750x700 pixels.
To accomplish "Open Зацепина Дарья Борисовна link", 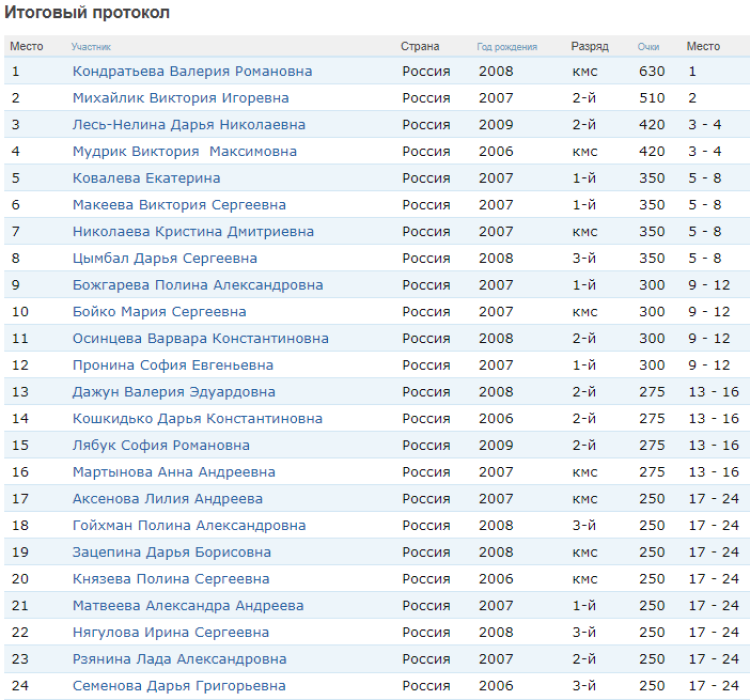I will click(171, 552).
